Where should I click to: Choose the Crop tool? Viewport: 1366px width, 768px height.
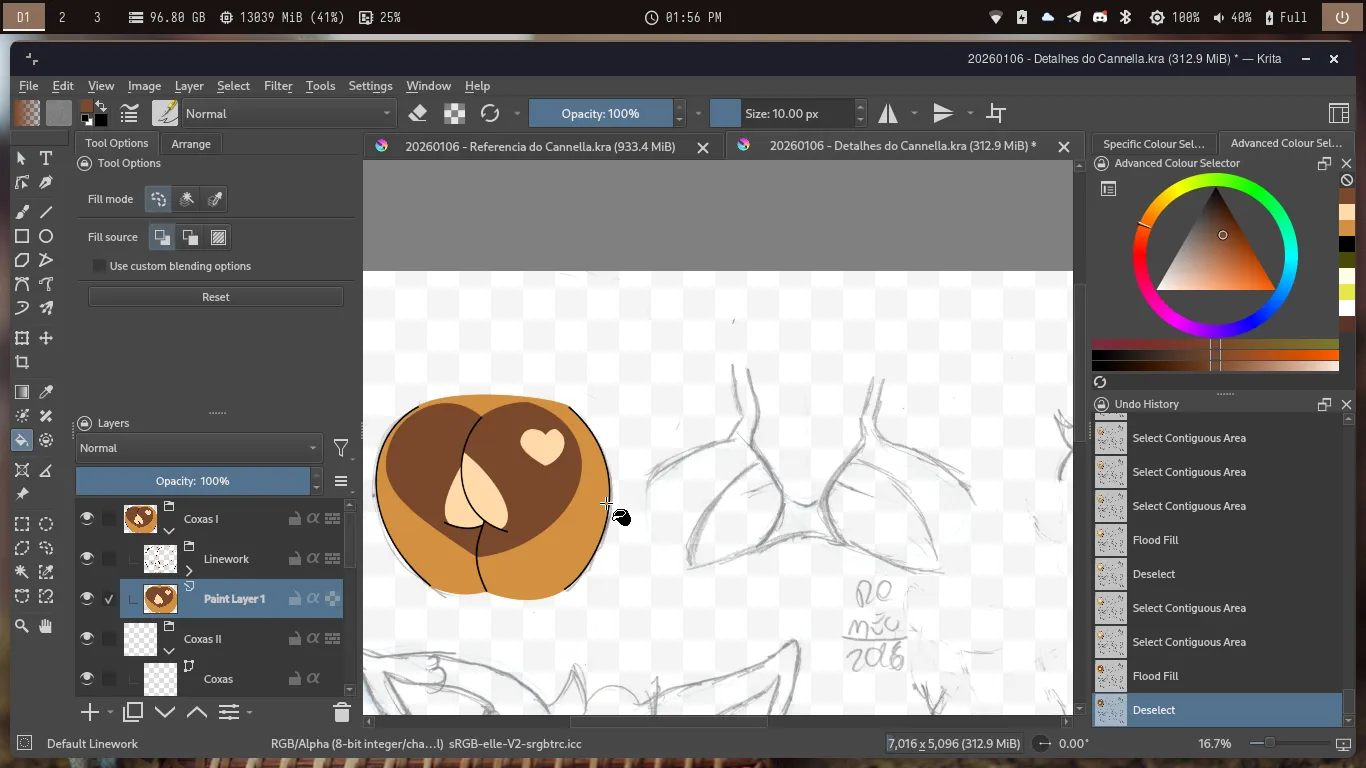[22, 363]
